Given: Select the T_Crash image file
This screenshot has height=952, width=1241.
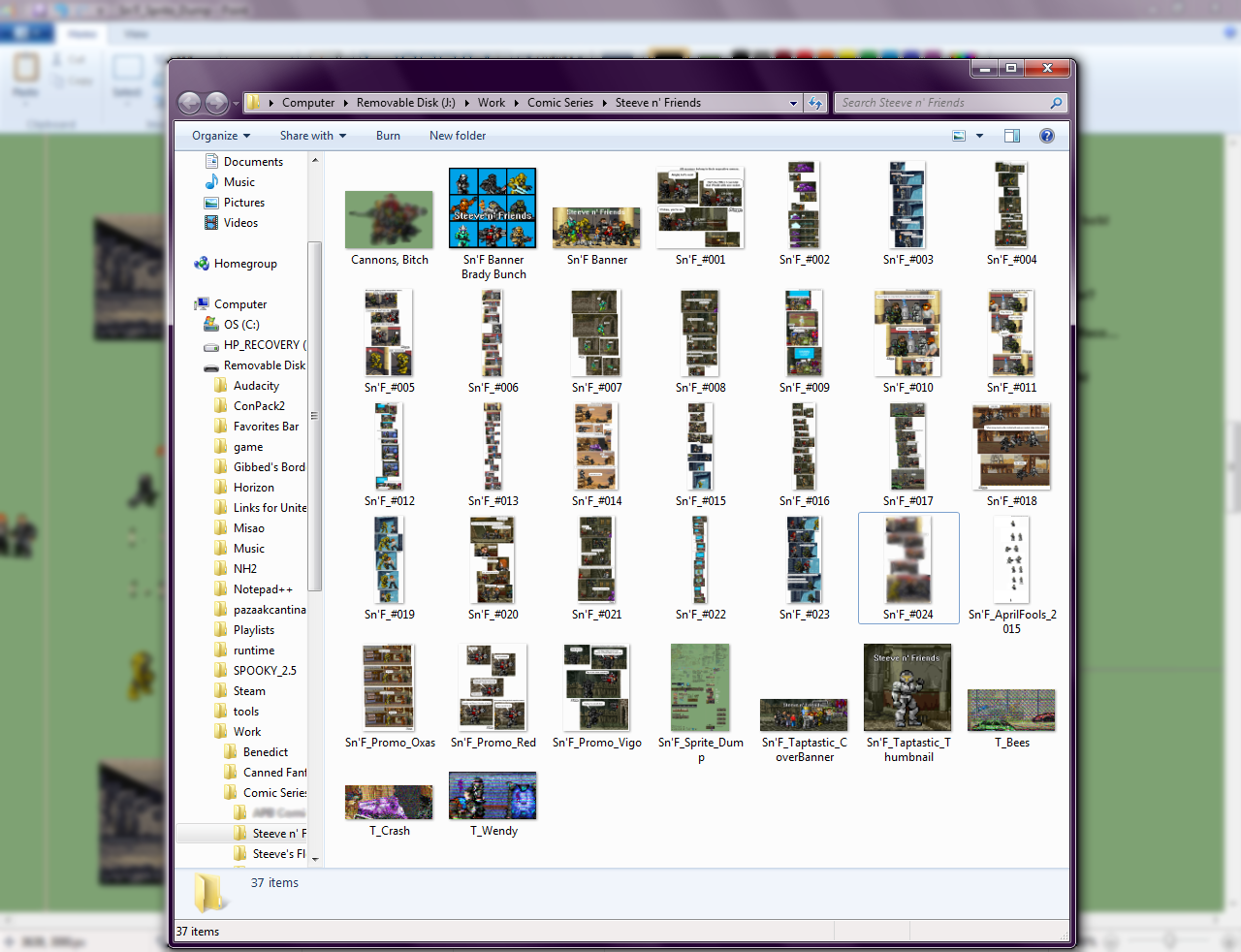Looking at the screenshot, I should click(390, 810).
